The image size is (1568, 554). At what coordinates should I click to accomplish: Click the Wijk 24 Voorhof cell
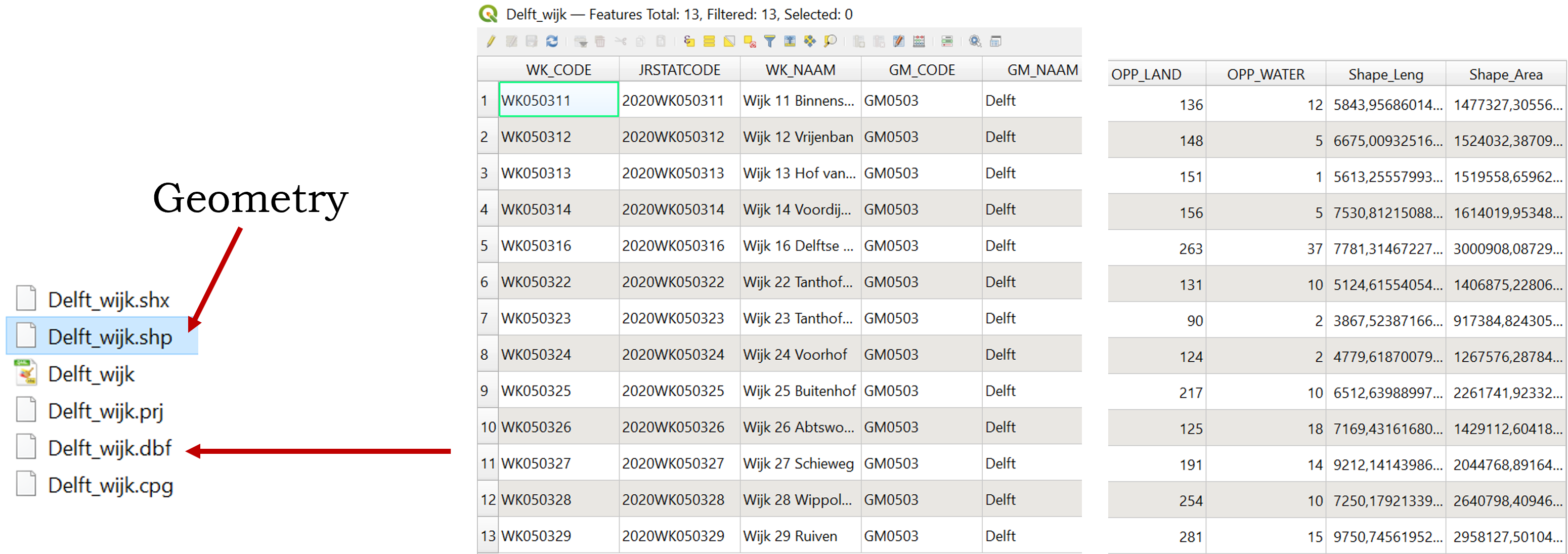(x=800, y=354)
